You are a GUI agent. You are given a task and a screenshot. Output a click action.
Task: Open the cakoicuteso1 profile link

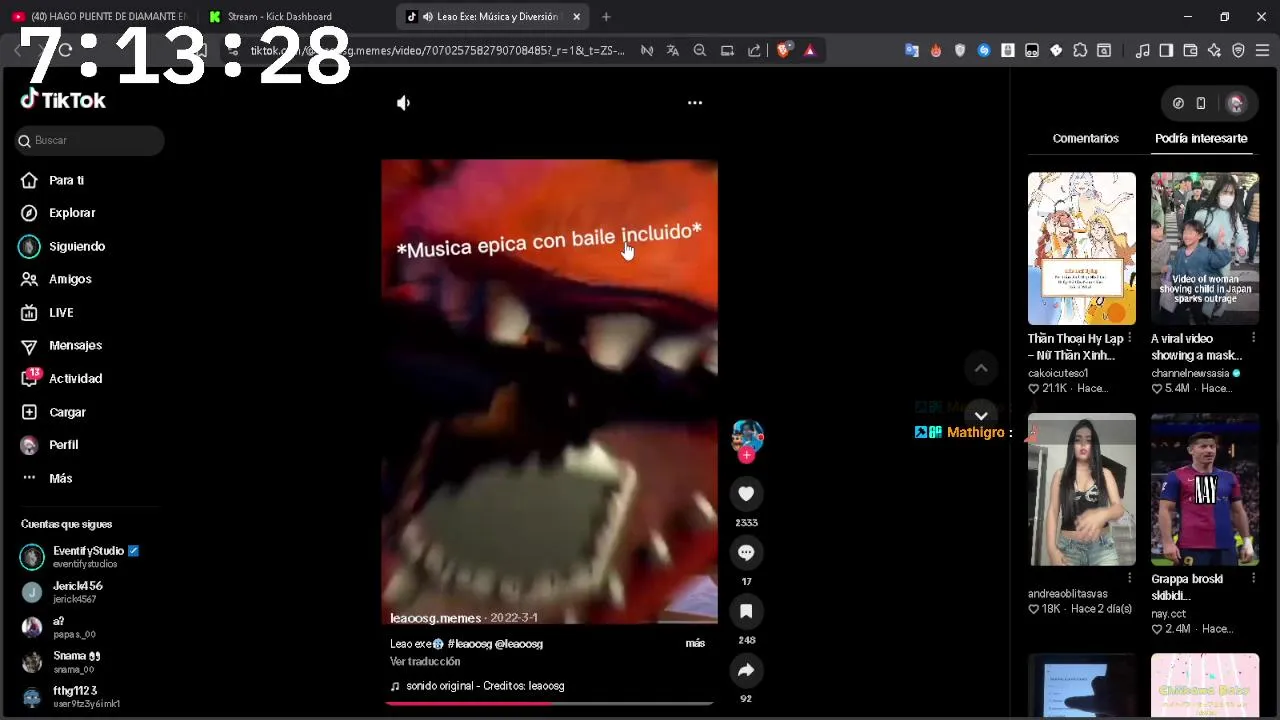coord(1058,373)
